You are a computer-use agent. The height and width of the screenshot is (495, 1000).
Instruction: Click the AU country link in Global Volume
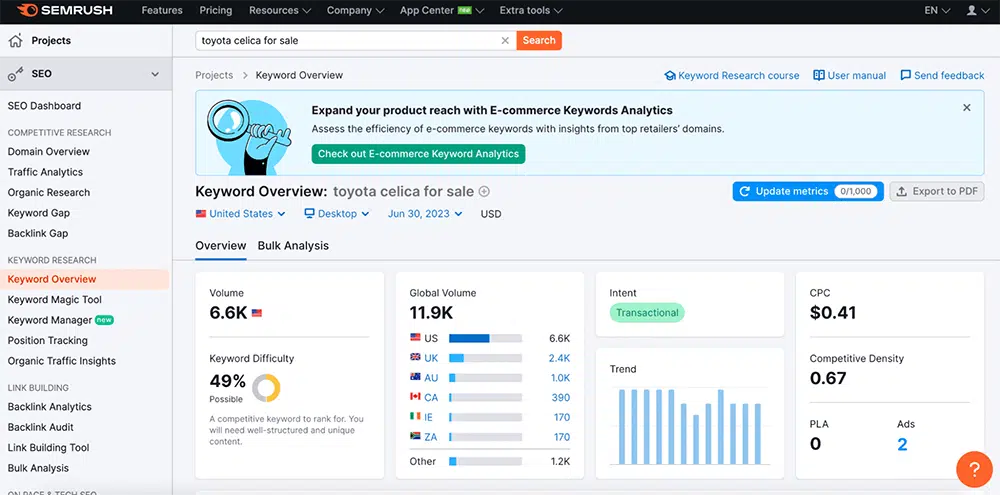click(431, 378)
